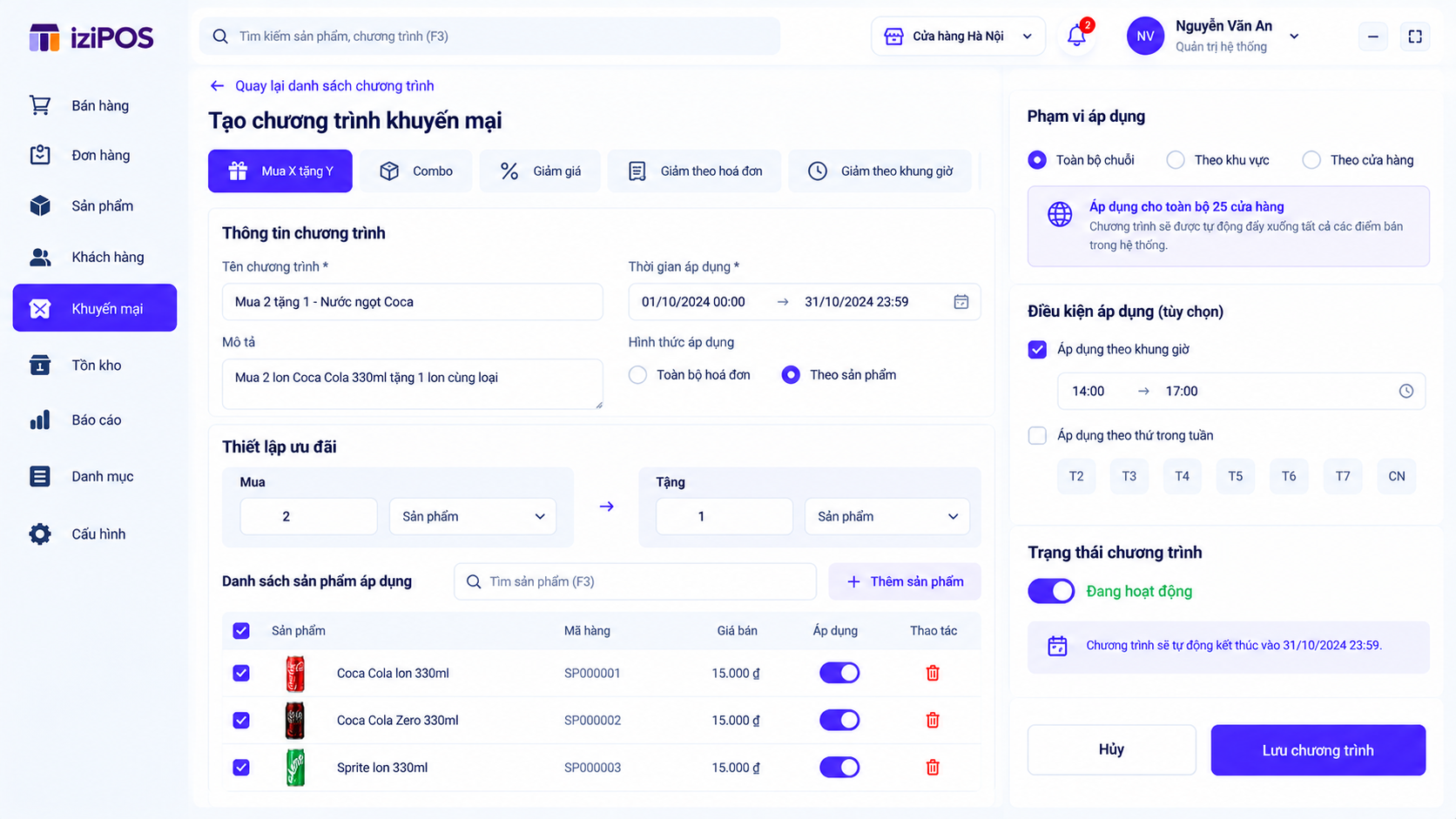The width and height of the screenshot is (1456, 819).
Task: Check Áp dụng theo thứ trong tuần
Action: click(x=1037, y=435)
